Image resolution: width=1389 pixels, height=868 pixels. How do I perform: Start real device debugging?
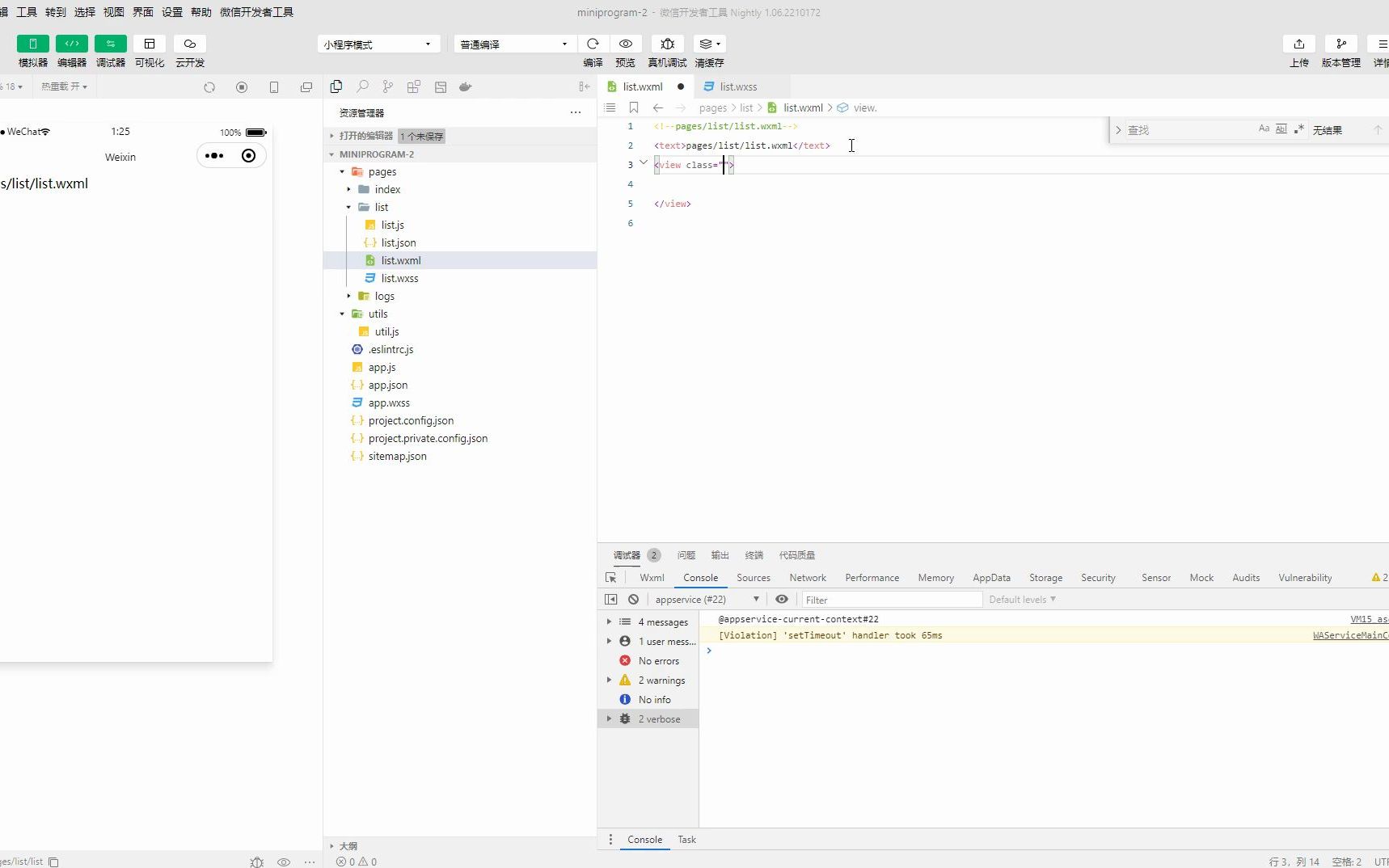[x=667, y=44]
